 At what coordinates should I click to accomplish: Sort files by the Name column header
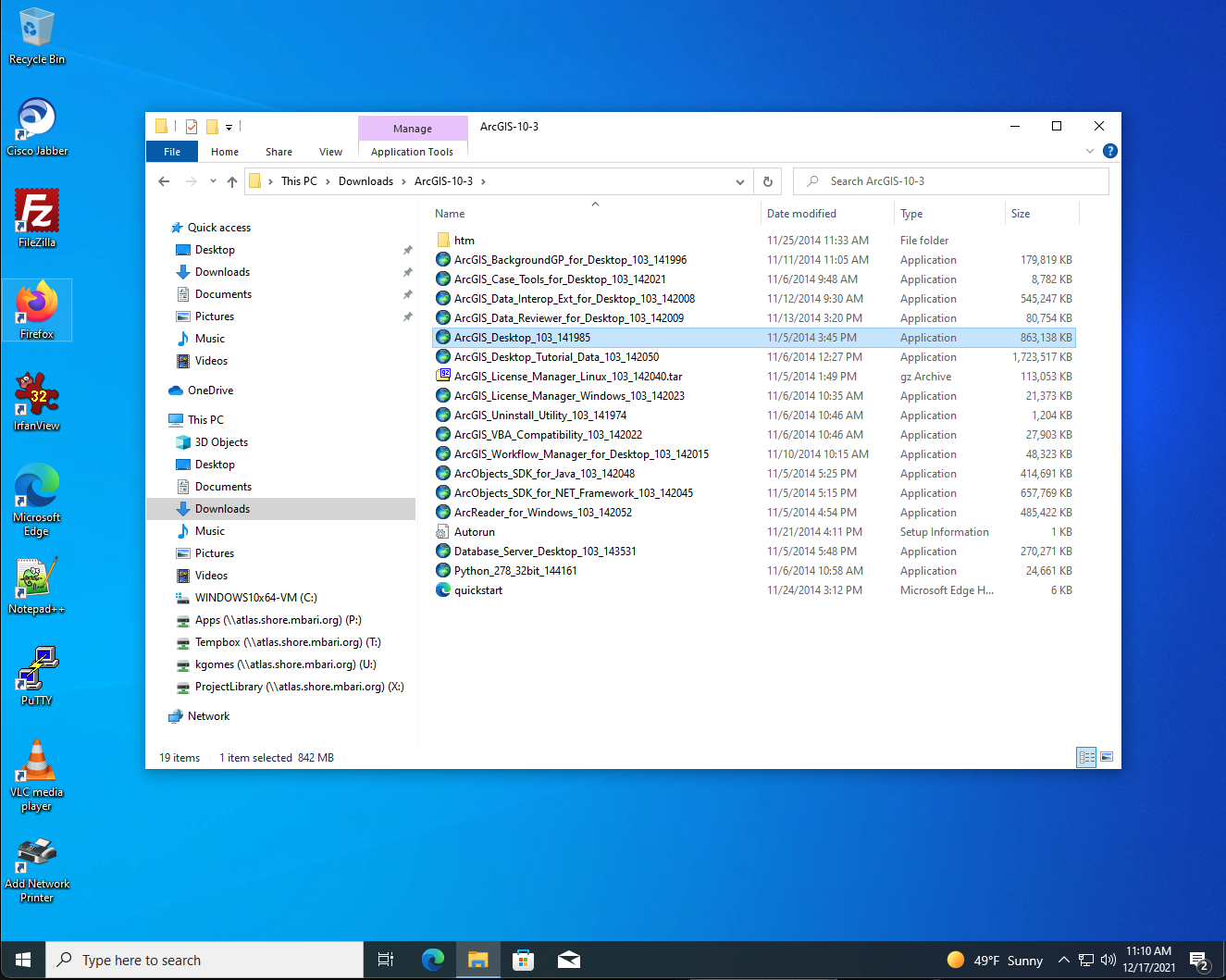click(595, 214)
